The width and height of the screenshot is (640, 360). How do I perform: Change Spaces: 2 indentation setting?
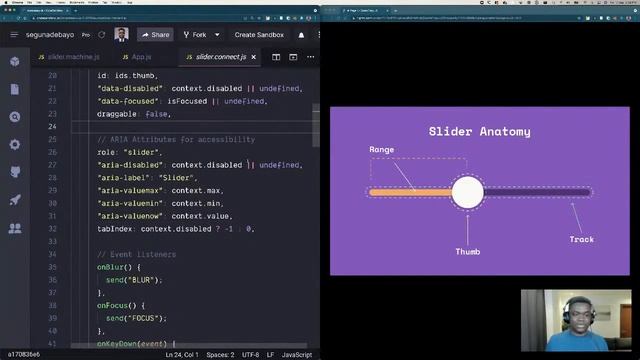(x=220, y=355)
